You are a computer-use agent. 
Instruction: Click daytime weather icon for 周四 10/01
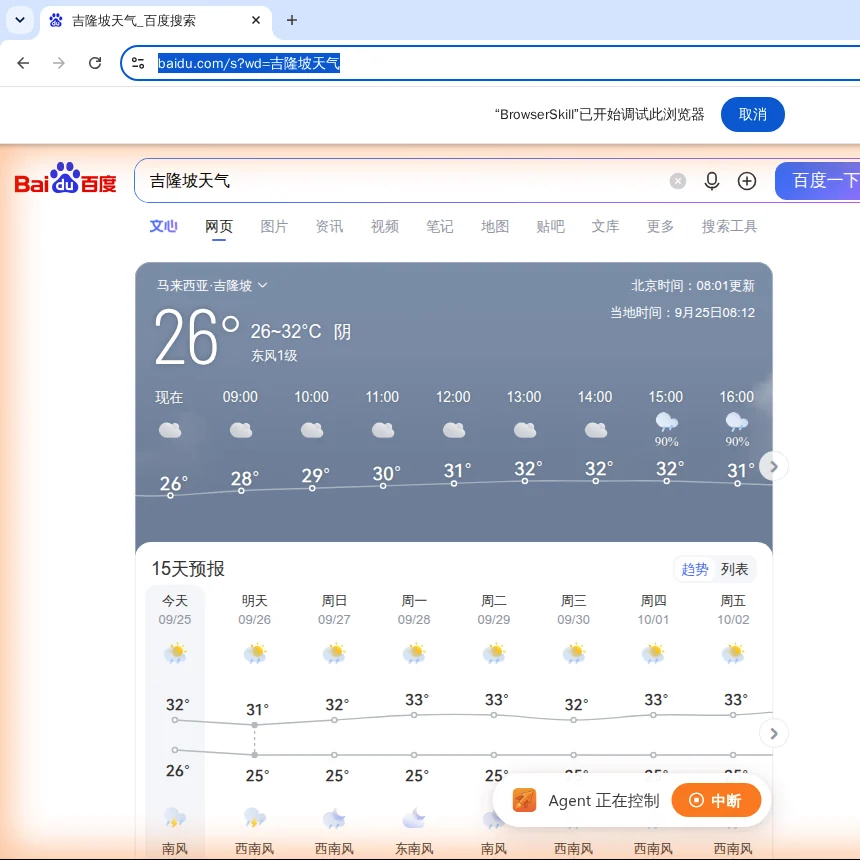(x=653, y=653)
